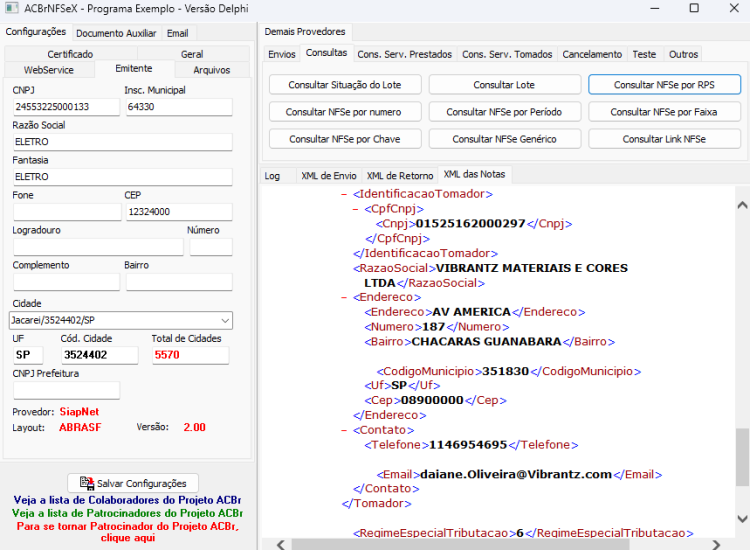Click the Razão Social field
This screenshot has width=750, height=550.
(123, 142)
